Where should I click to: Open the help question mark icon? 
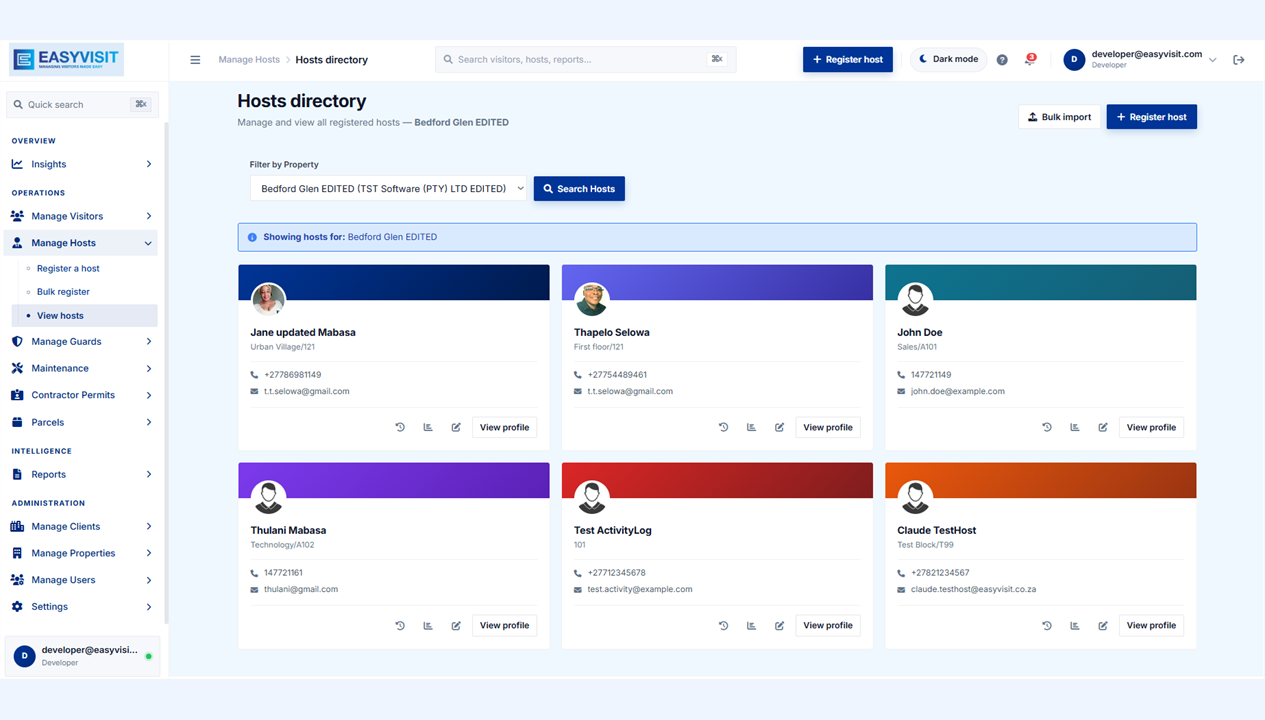1002,60
